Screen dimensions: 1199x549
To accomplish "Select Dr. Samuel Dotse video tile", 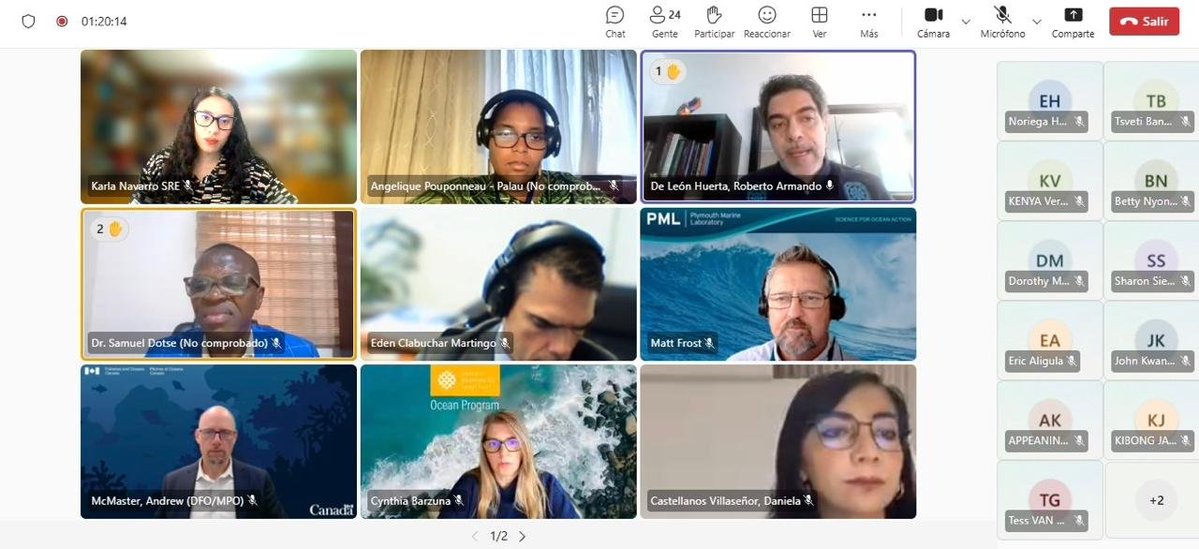I will coord(219,284).
